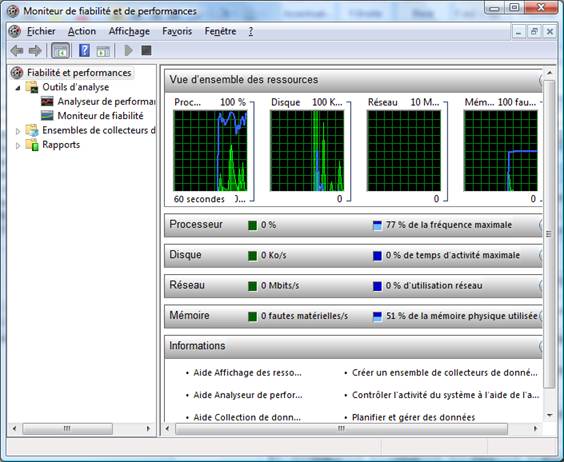
Task: Select Fiabilité et performances root node
Action: click(x=79, y=73)
